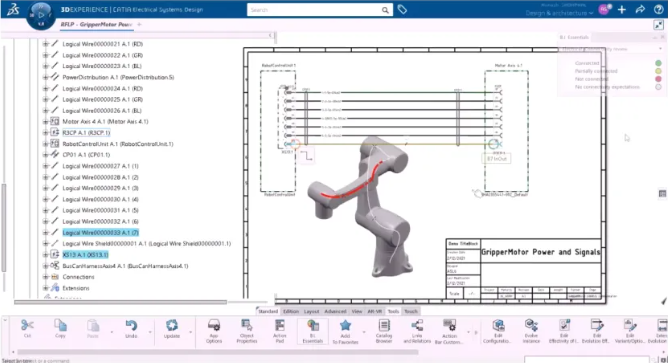Viewport: 668px width, 363px height.
Task: Click Add To Favorites star icon
Action: pos(345,326)
